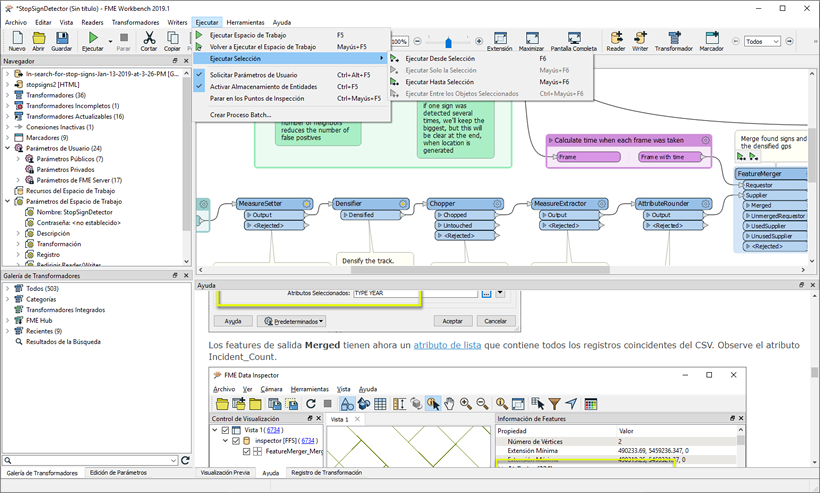Close the Navegador panel
This screenshot has height=493, width=820.
pyautogui.click(x=186, y=61)
